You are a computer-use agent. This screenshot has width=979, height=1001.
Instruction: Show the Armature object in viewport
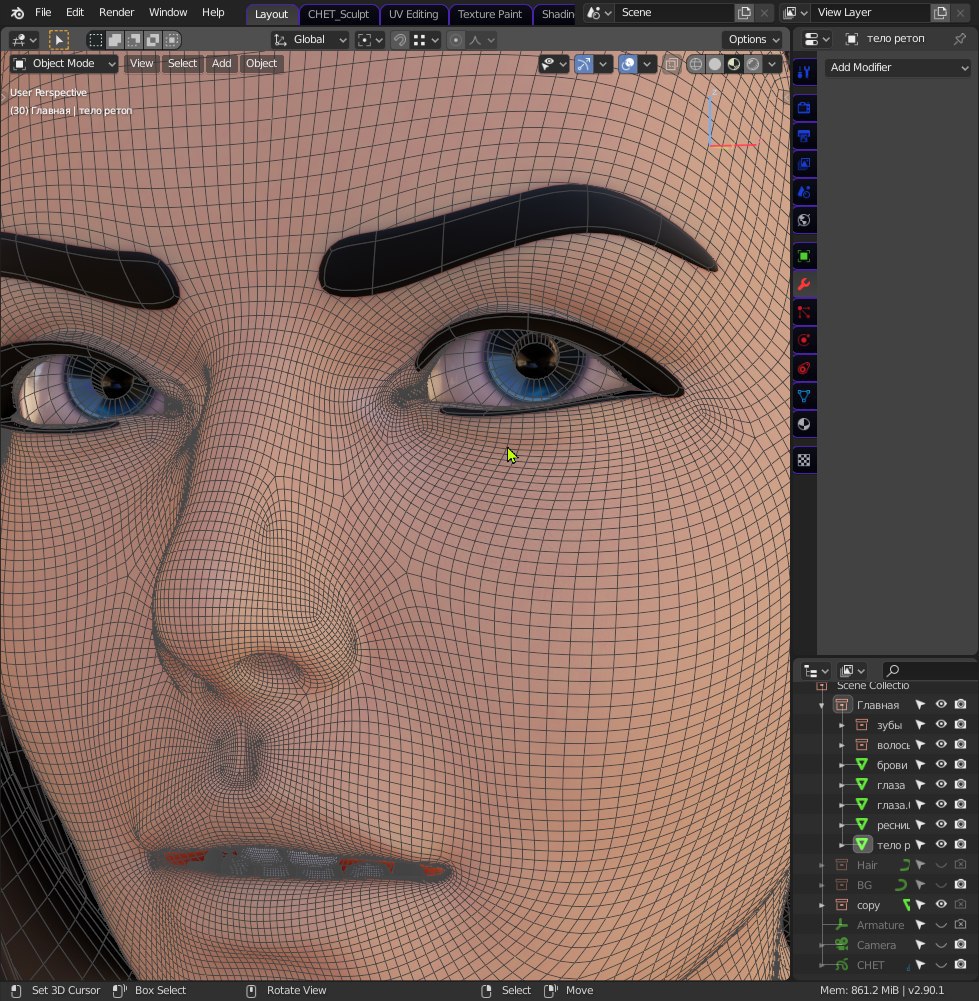[x=941, y=924]
